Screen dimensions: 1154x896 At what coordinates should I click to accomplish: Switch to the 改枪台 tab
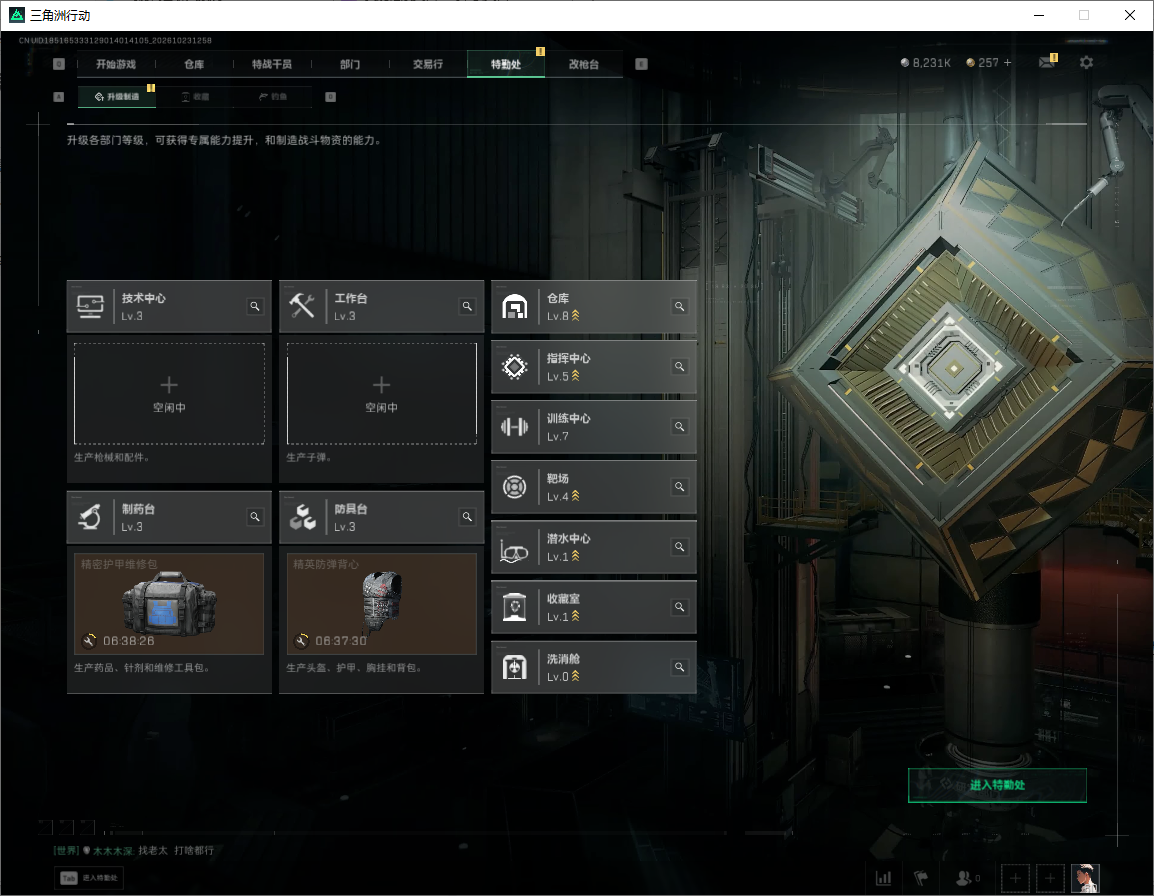pyautogui.click(x=584, y=64)
